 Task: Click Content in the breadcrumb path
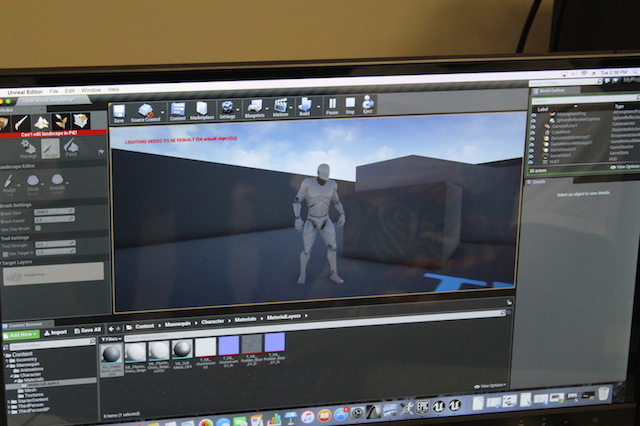(x=144, y=326)
